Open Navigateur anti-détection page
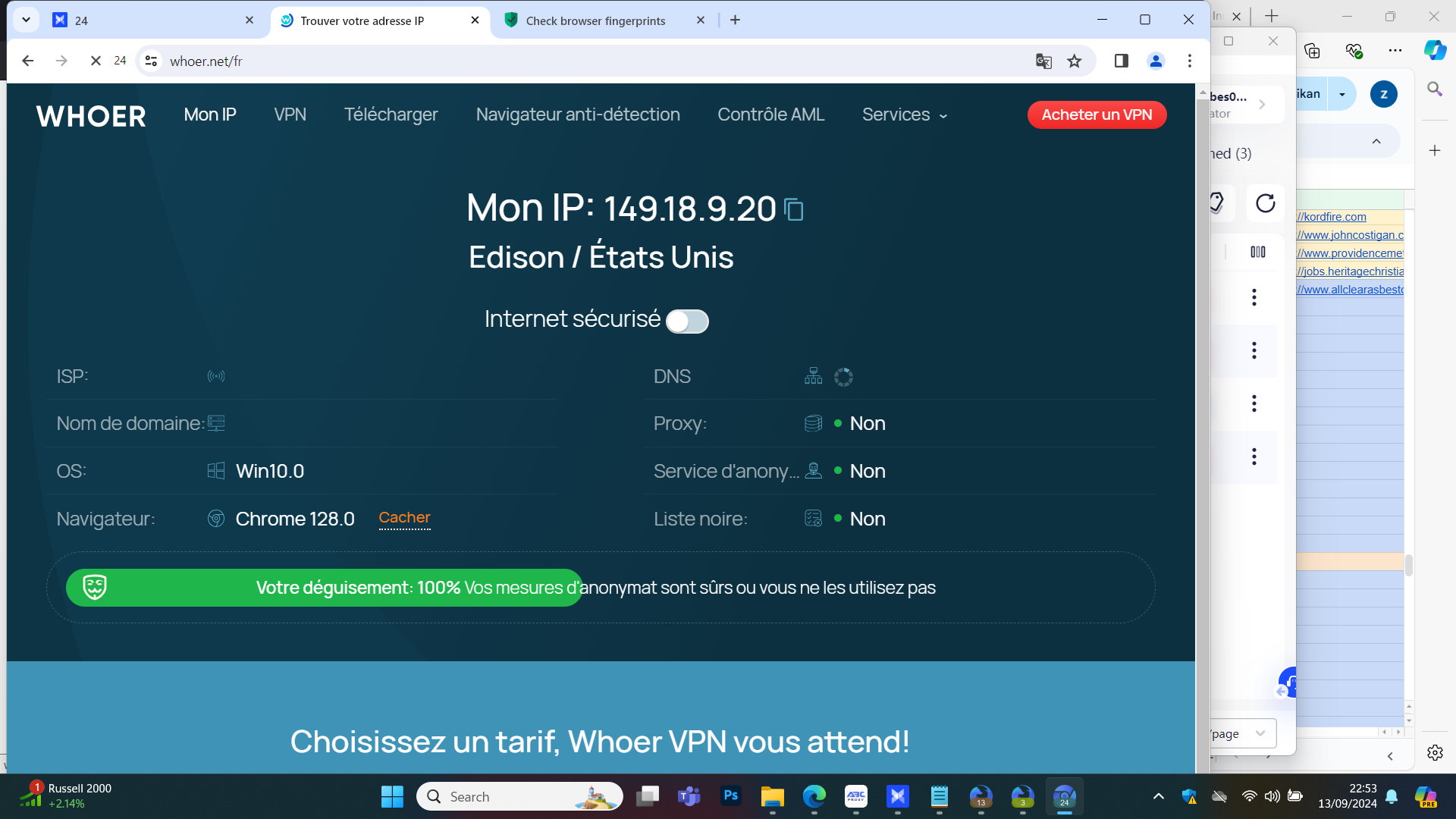The image size is (1456, 819). pyautogui.click(x=578, y=115)
